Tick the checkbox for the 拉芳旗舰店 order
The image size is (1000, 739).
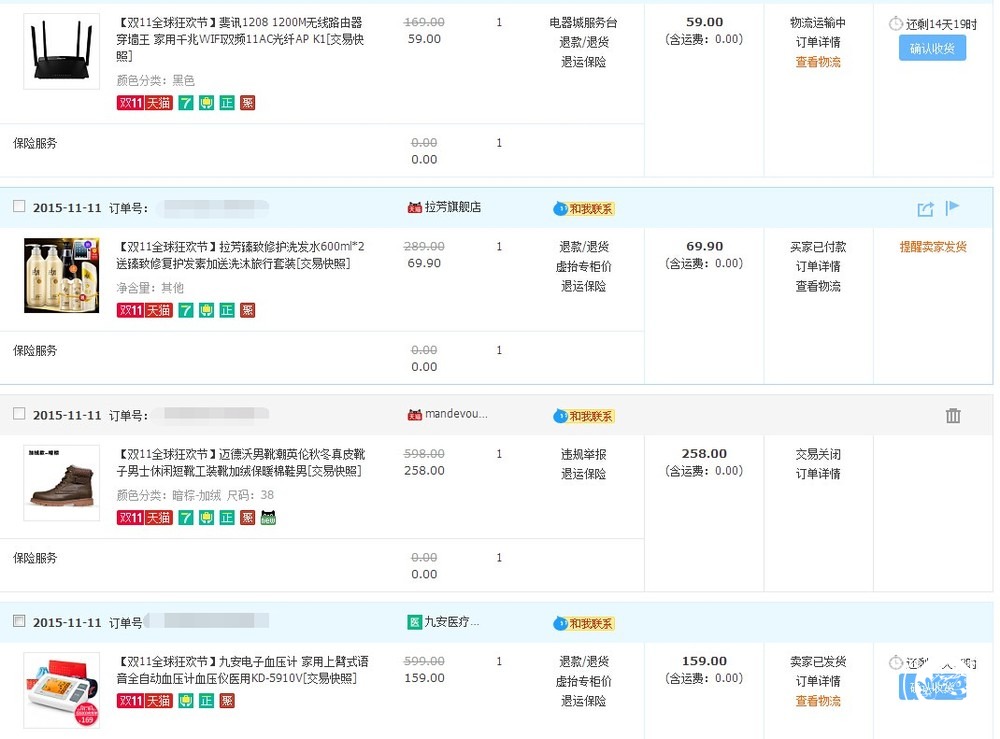point(19,206)
